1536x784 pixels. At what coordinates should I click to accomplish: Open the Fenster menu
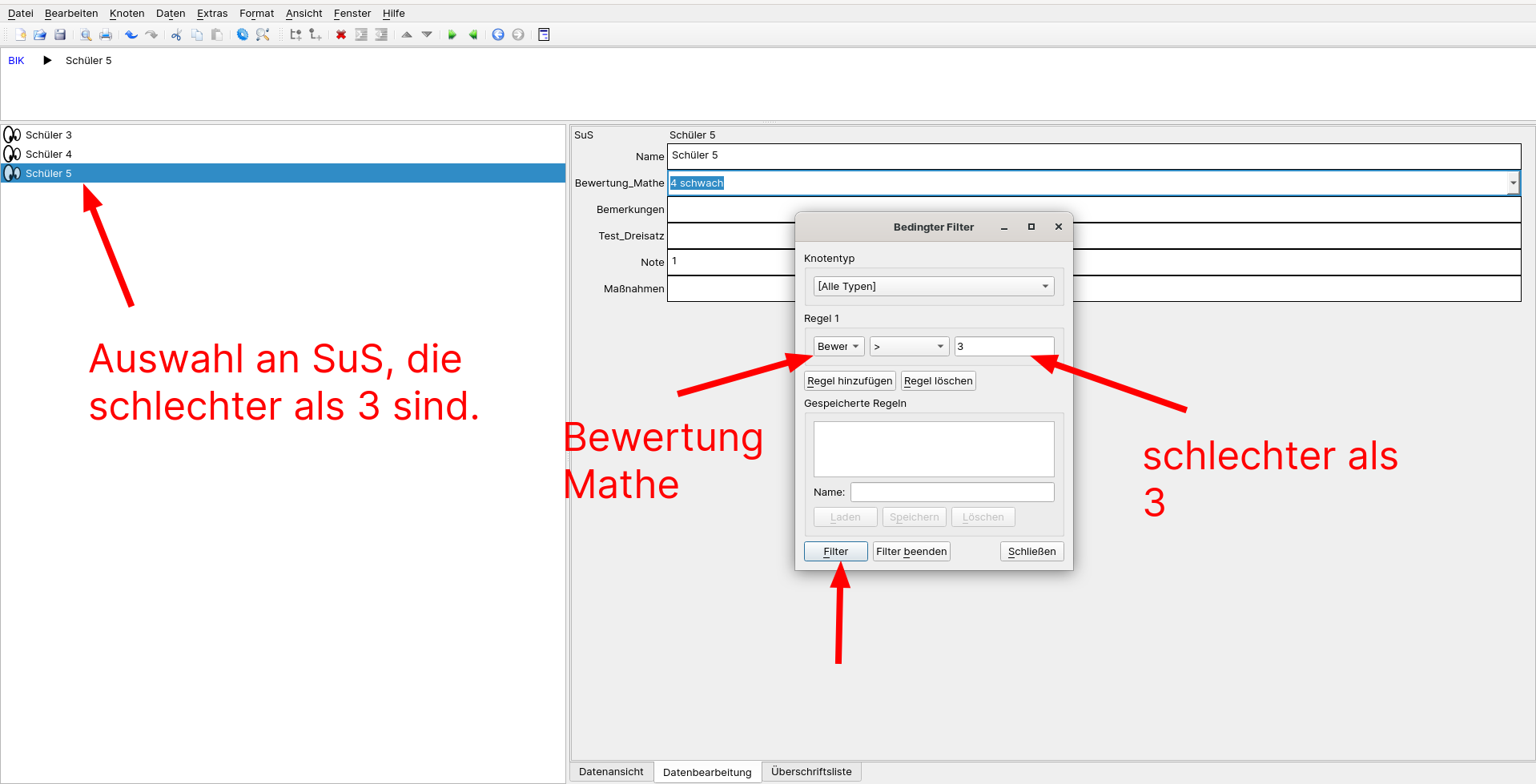(x=352, y=14)
